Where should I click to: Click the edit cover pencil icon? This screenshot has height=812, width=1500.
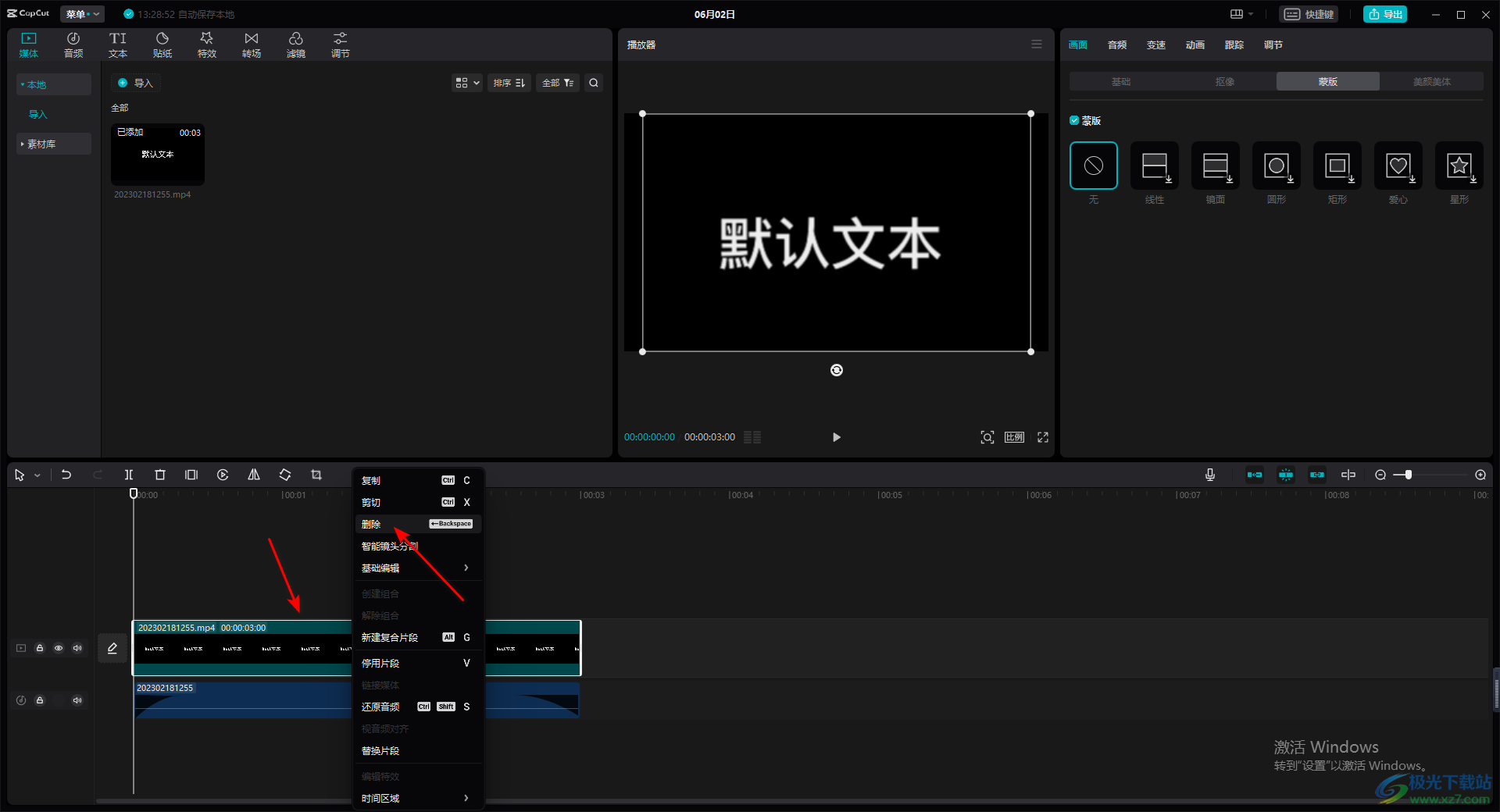tap(112, 648)
